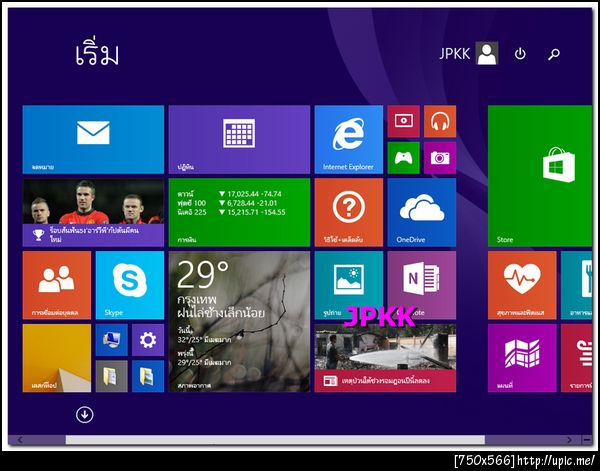Open the Sports news live tile
600x471 pixels.
[93, 212]
